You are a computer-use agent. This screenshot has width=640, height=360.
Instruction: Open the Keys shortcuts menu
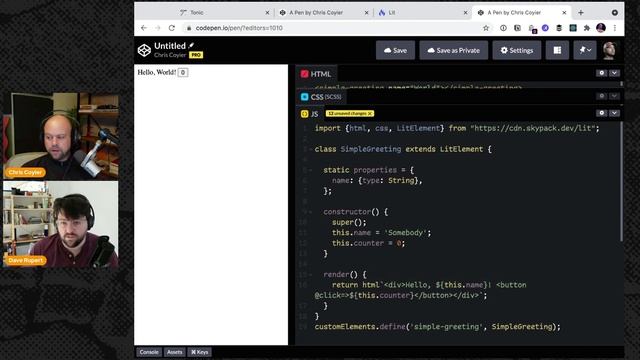click(x=200, y=352)
